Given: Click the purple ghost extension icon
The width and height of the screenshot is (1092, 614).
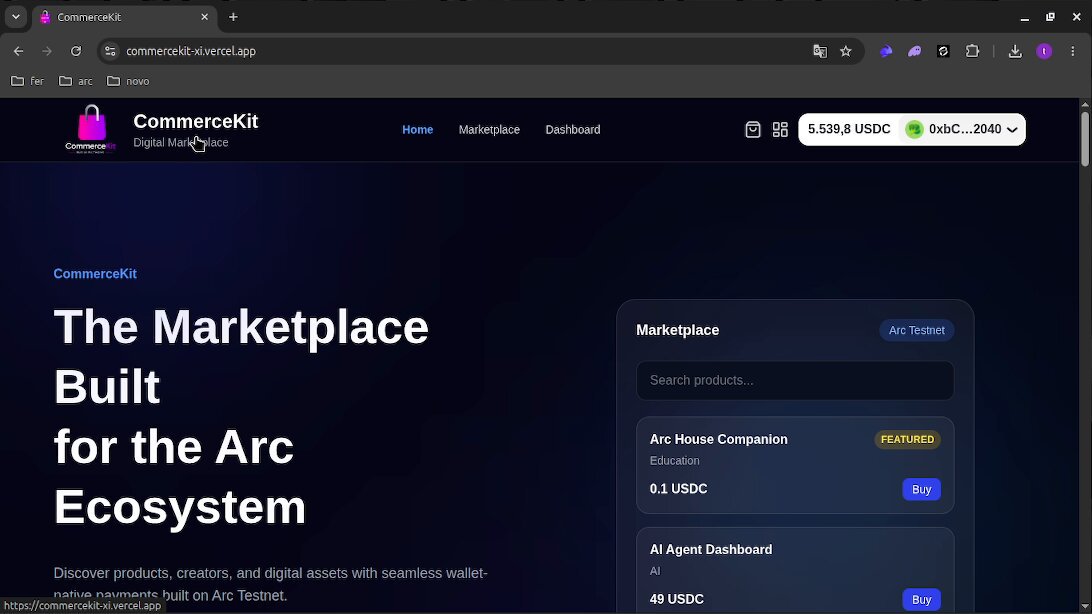Looking at the screenshot, I should tap(914, 52).
